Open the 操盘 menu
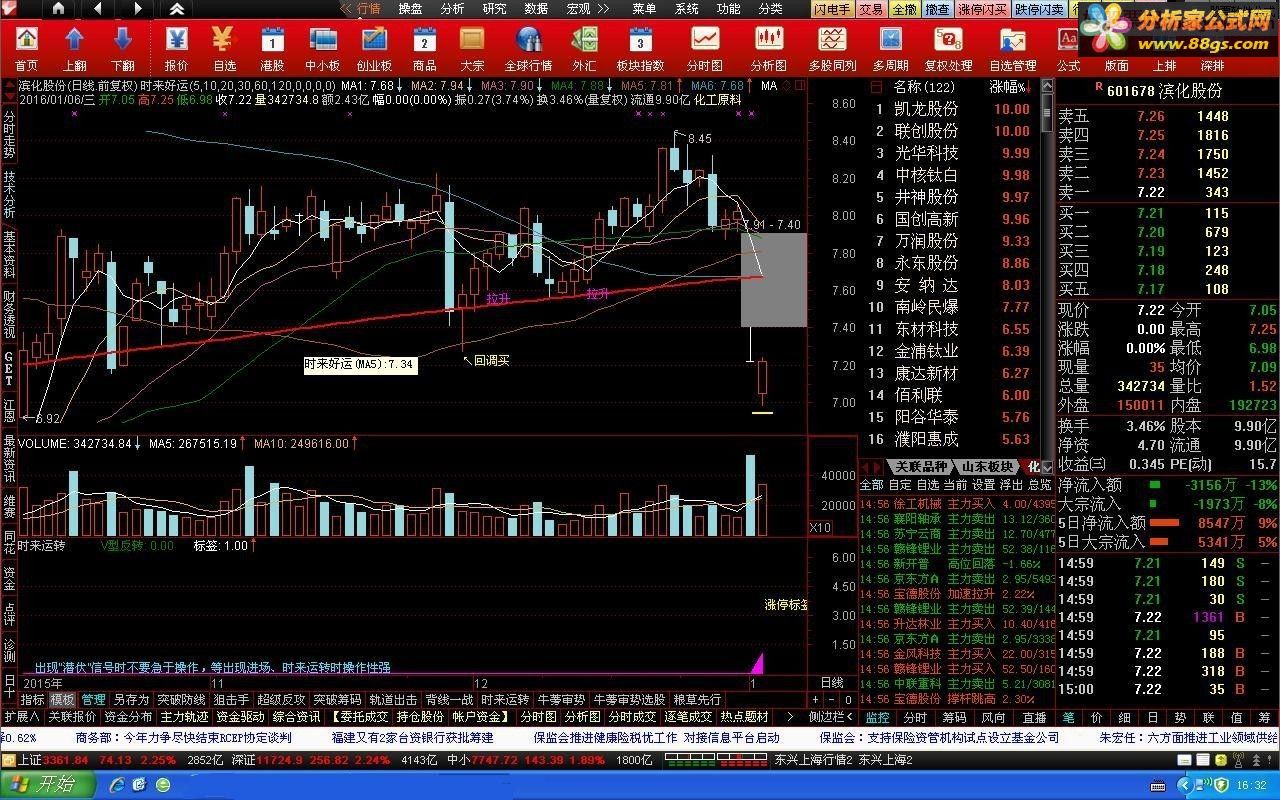 [x=410, y=9]
